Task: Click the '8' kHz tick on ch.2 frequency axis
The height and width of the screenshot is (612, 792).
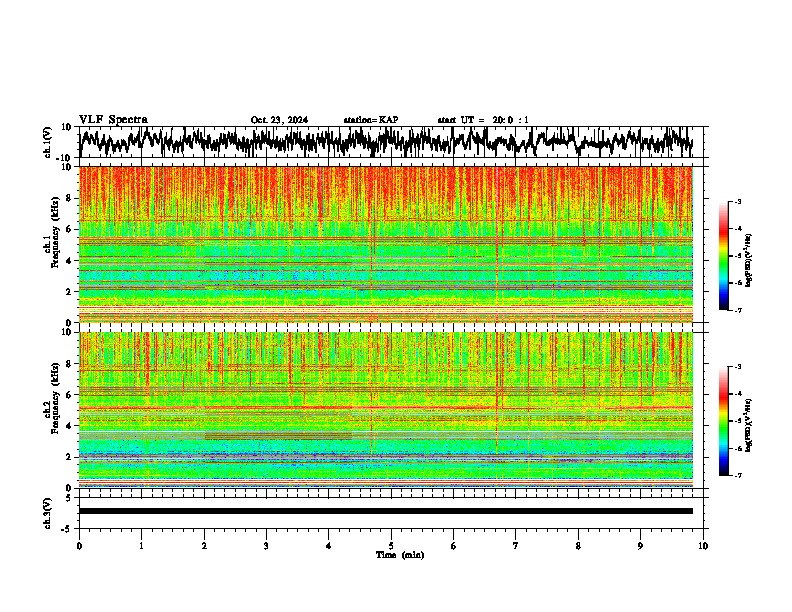Action: tap(69, 364)
